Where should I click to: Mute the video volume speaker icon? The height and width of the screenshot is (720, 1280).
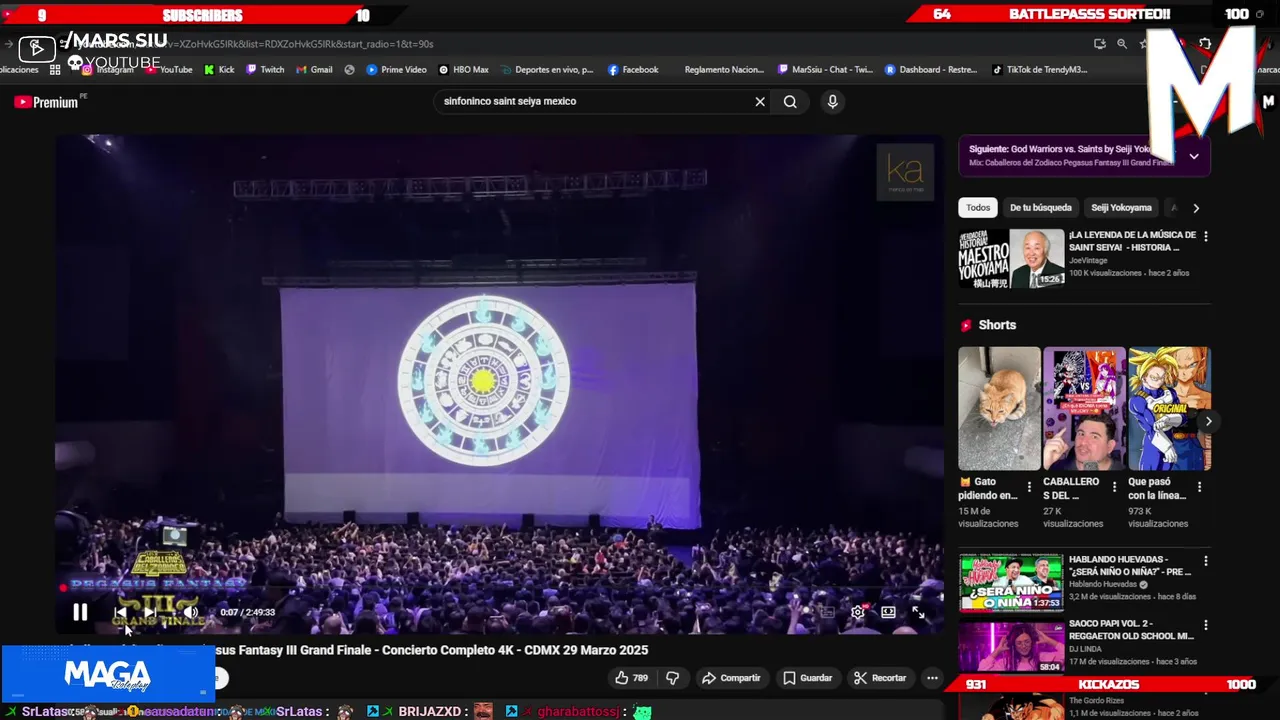point(190,612)
